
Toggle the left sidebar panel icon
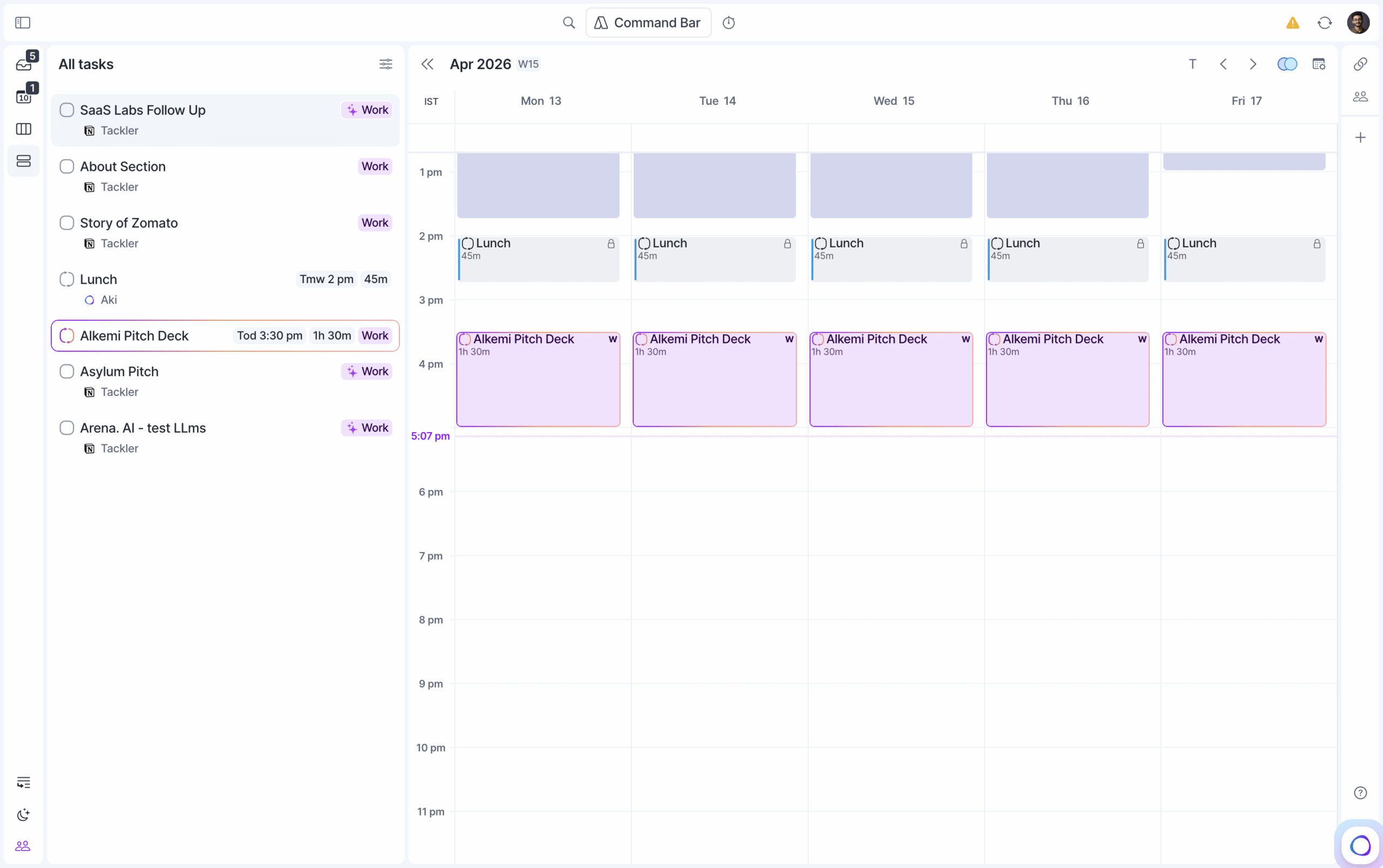click(22, 22)
